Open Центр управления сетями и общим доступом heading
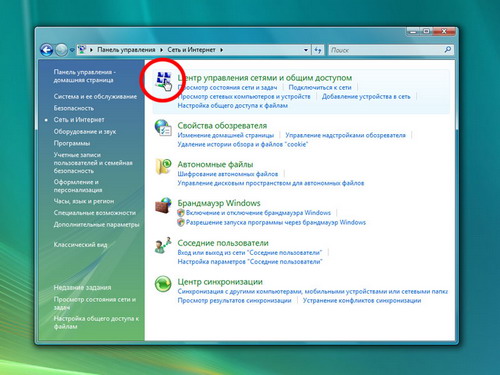 (265, 78)
